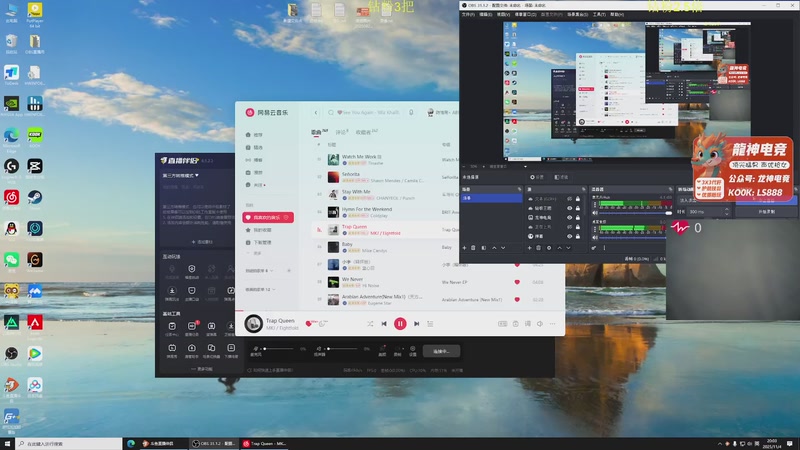The width and height of the screenshot is (800, 450).
Task: Click 开始录制 button in OBS controls
Action: tap(766, 211)
